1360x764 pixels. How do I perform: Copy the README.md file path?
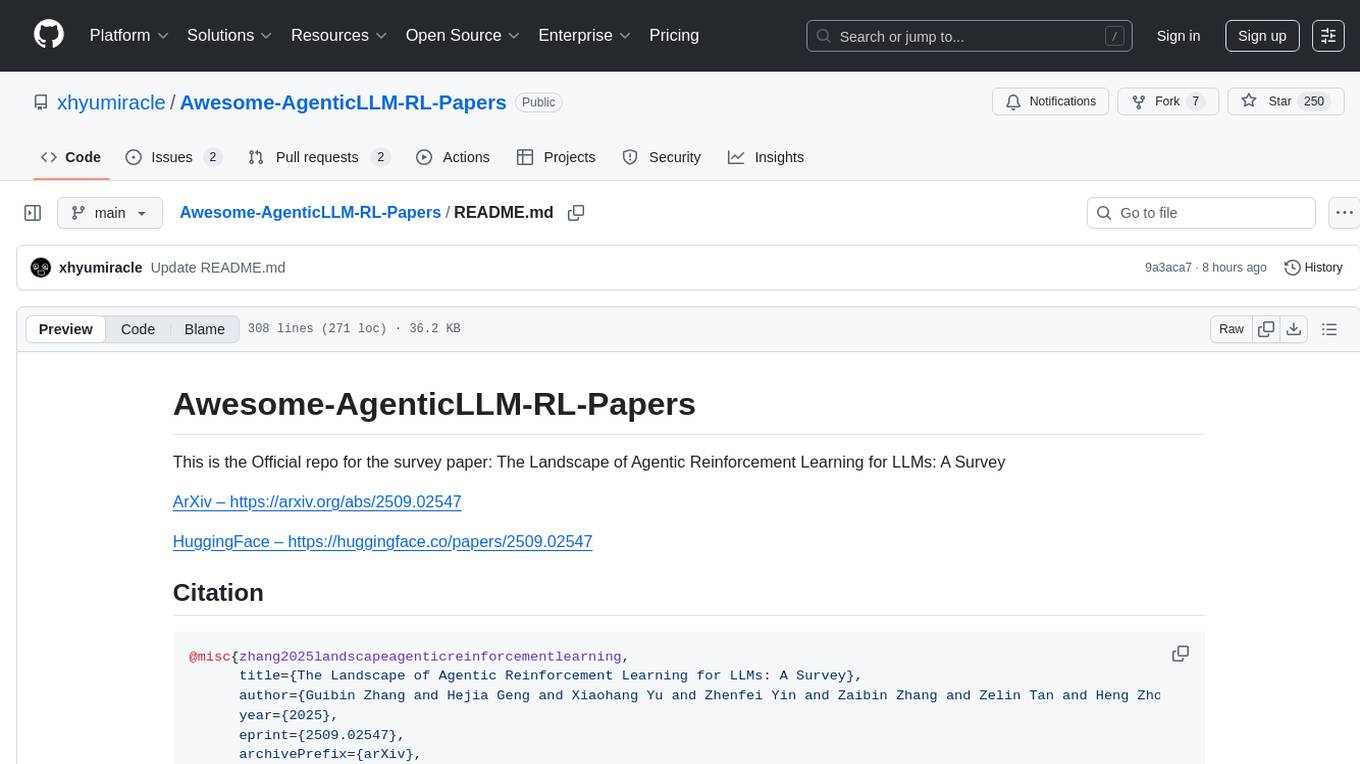pos(576,213)
